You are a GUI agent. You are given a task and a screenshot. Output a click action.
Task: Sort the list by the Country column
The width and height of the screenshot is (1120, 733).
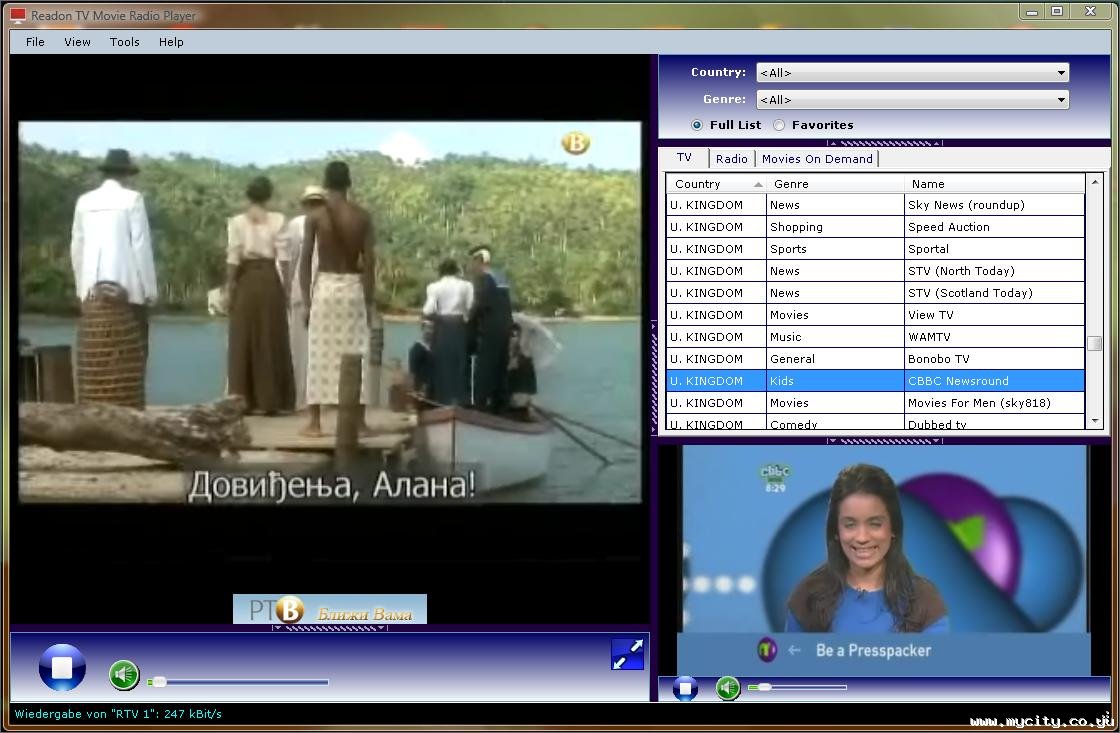[716, 184]
